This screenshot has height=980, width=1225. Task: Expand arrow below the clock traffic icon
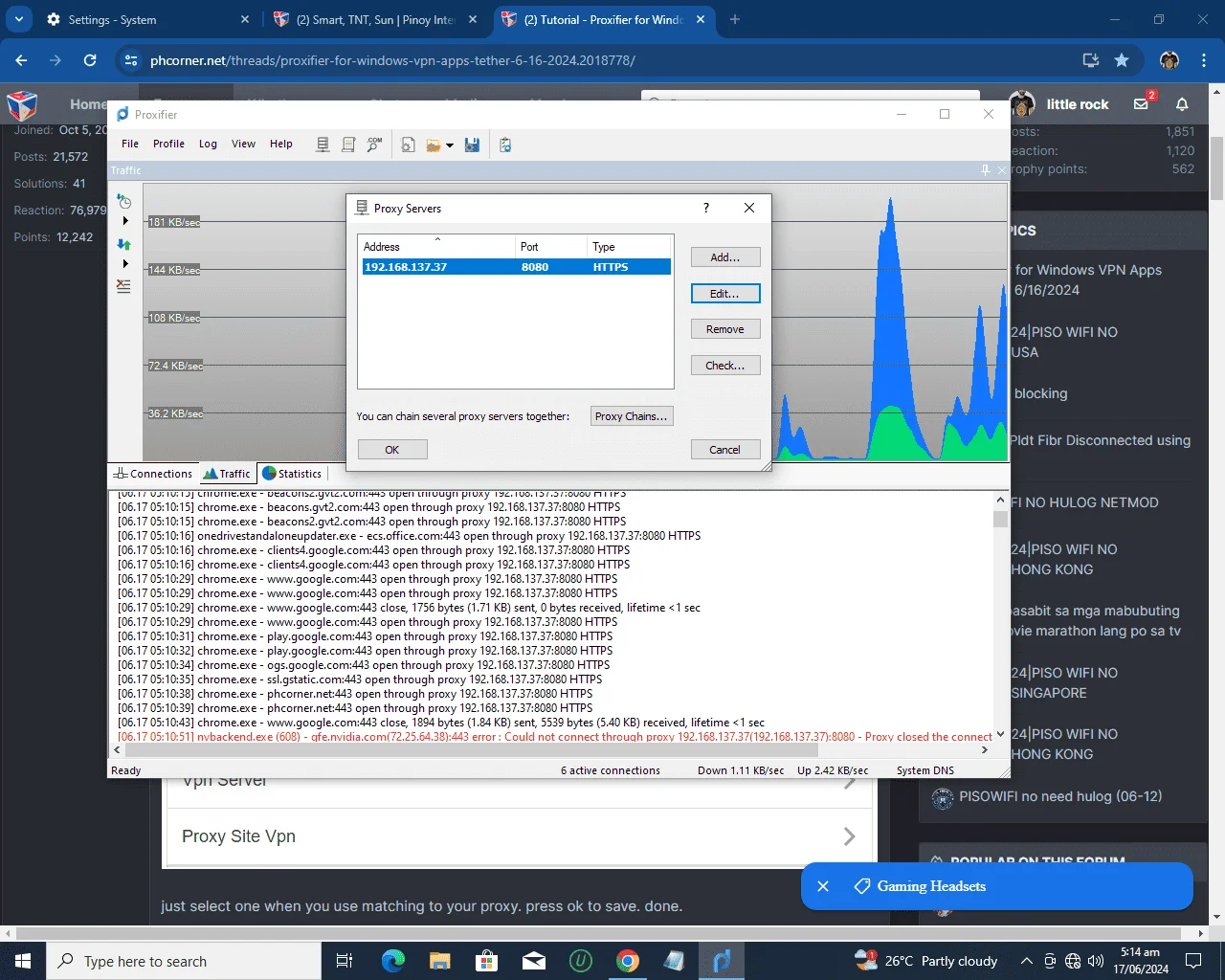pos(125,221)
